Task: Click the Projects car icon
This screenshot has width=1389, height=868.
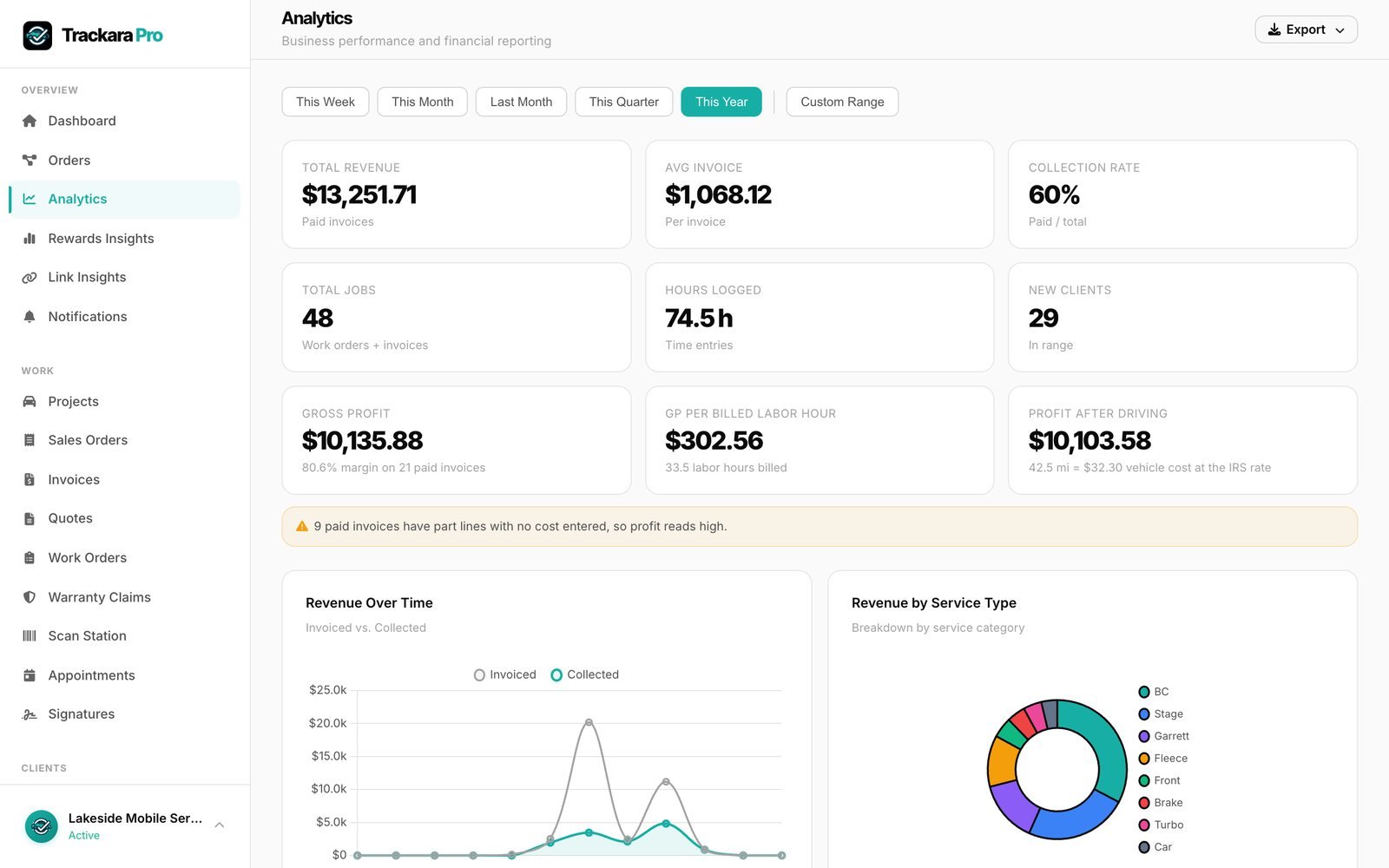Action: point(30,402)
